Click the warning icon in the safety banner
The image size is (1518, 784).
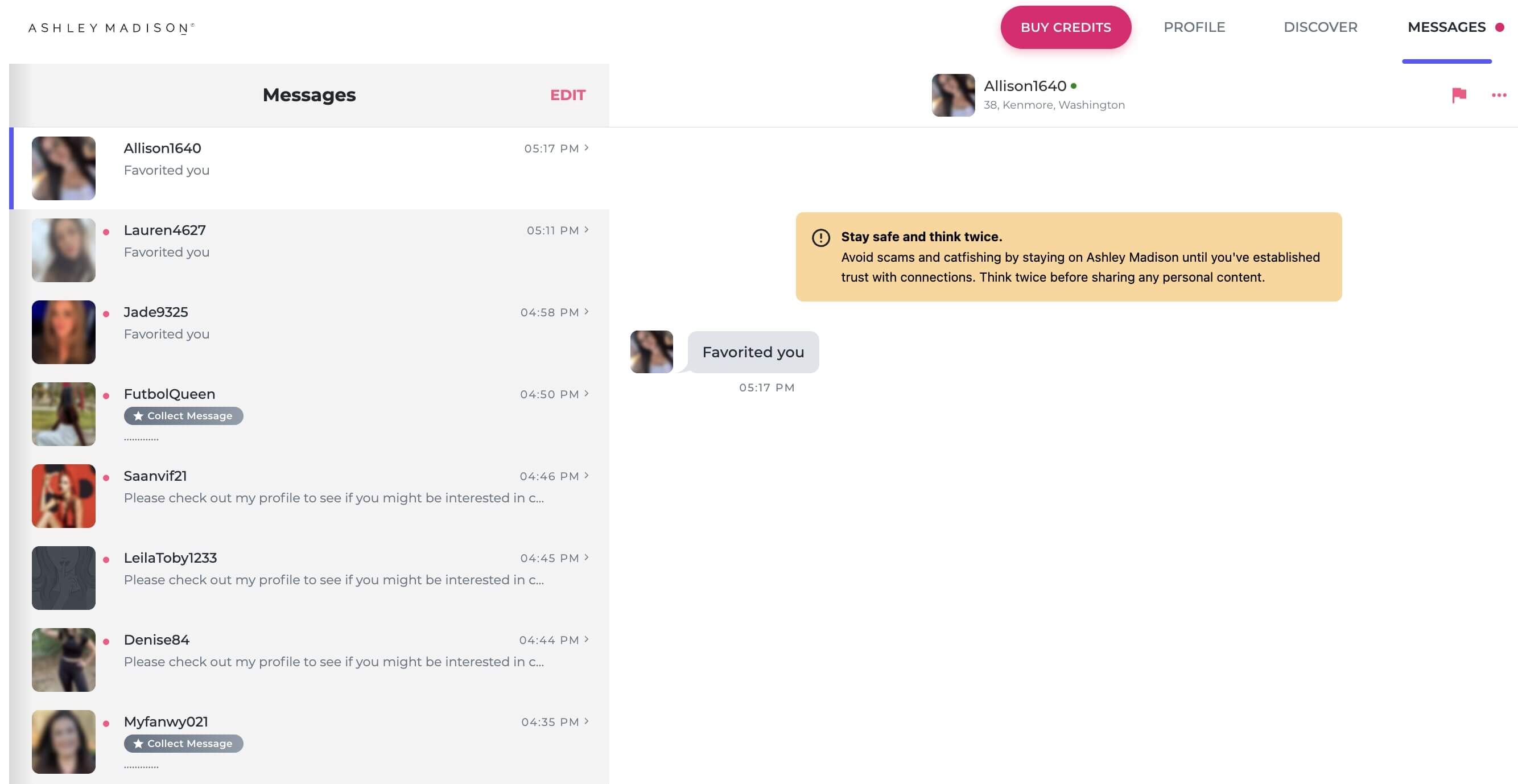[820, 237]
